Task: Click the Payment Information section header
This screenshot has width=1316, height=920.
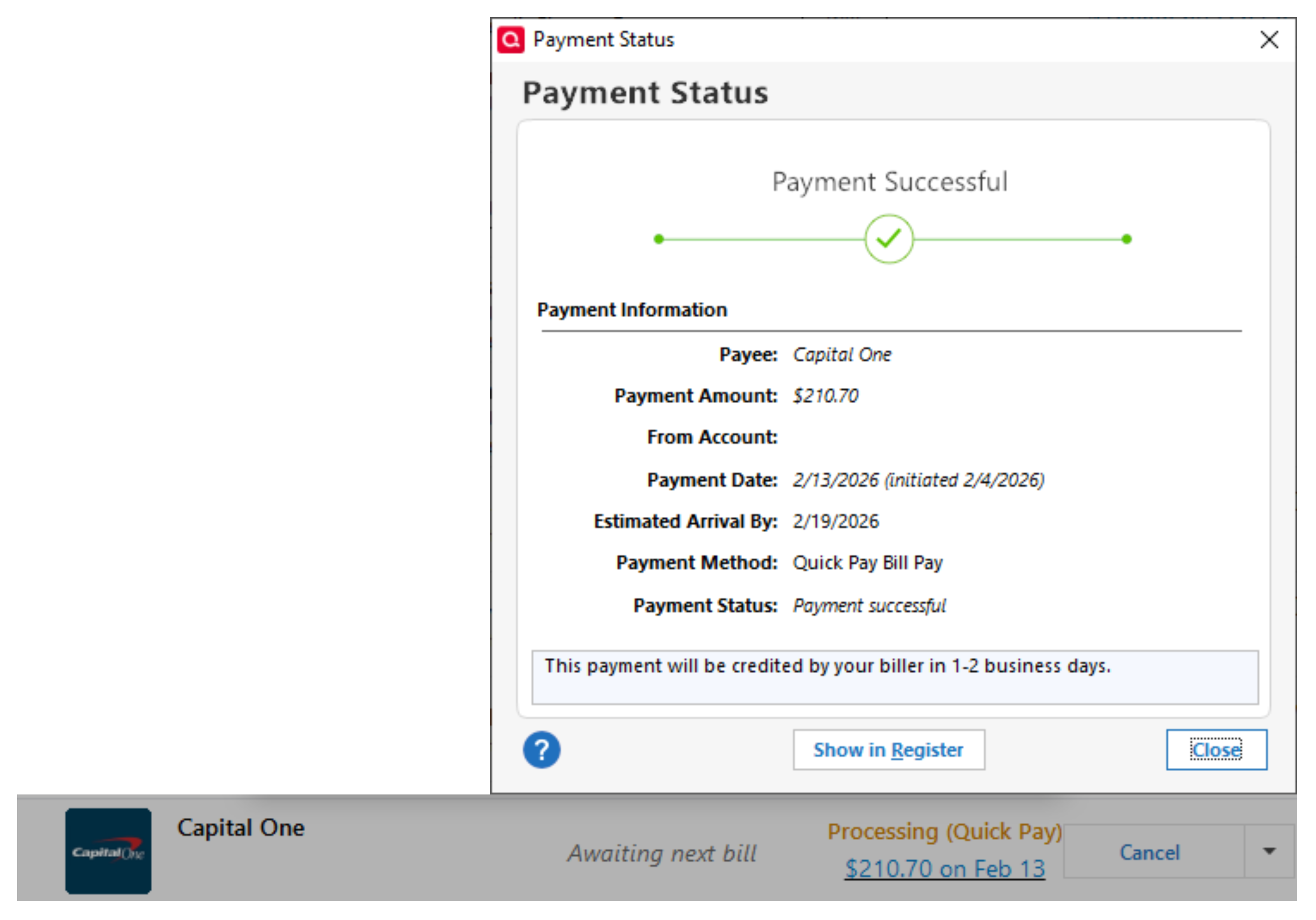Action: [x=632, y=310]
